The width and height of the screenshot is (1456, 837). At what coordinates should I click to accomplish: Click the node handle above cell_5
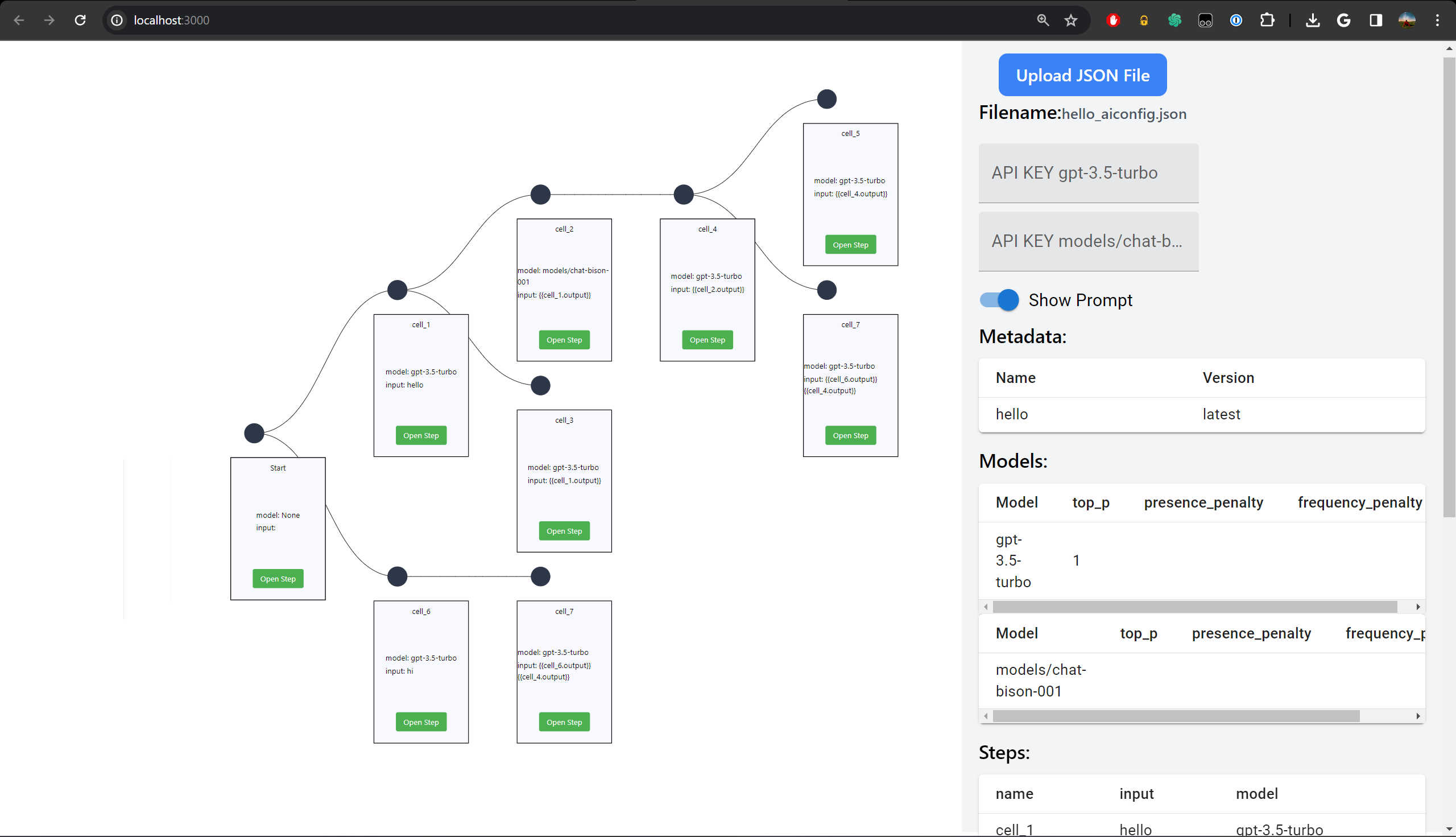(826, 99)
